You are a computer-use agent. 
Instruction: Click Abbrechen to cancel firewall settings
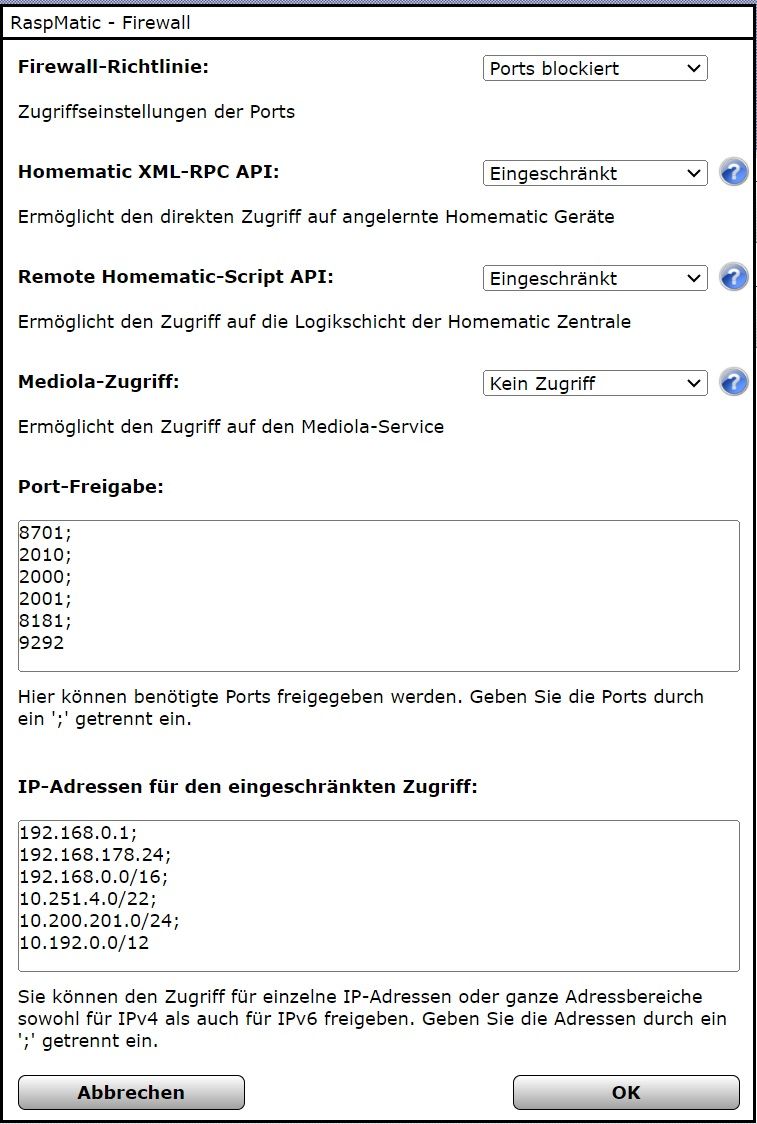point(131,1092)
